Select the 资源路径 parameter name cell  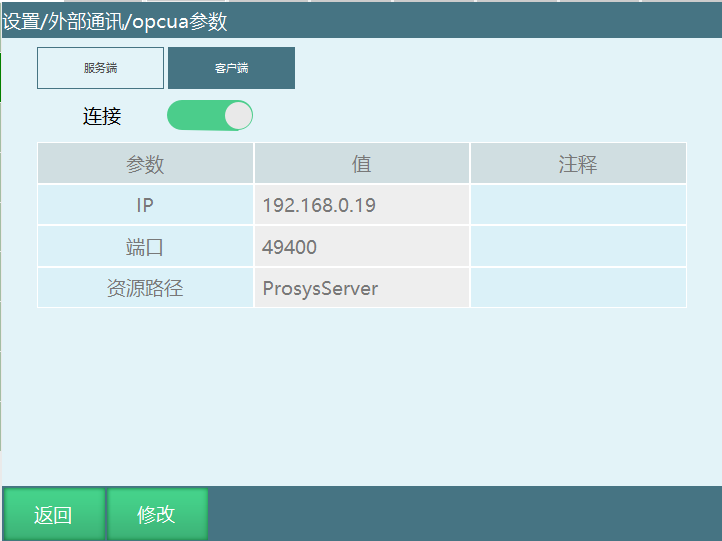click(145, 288)
